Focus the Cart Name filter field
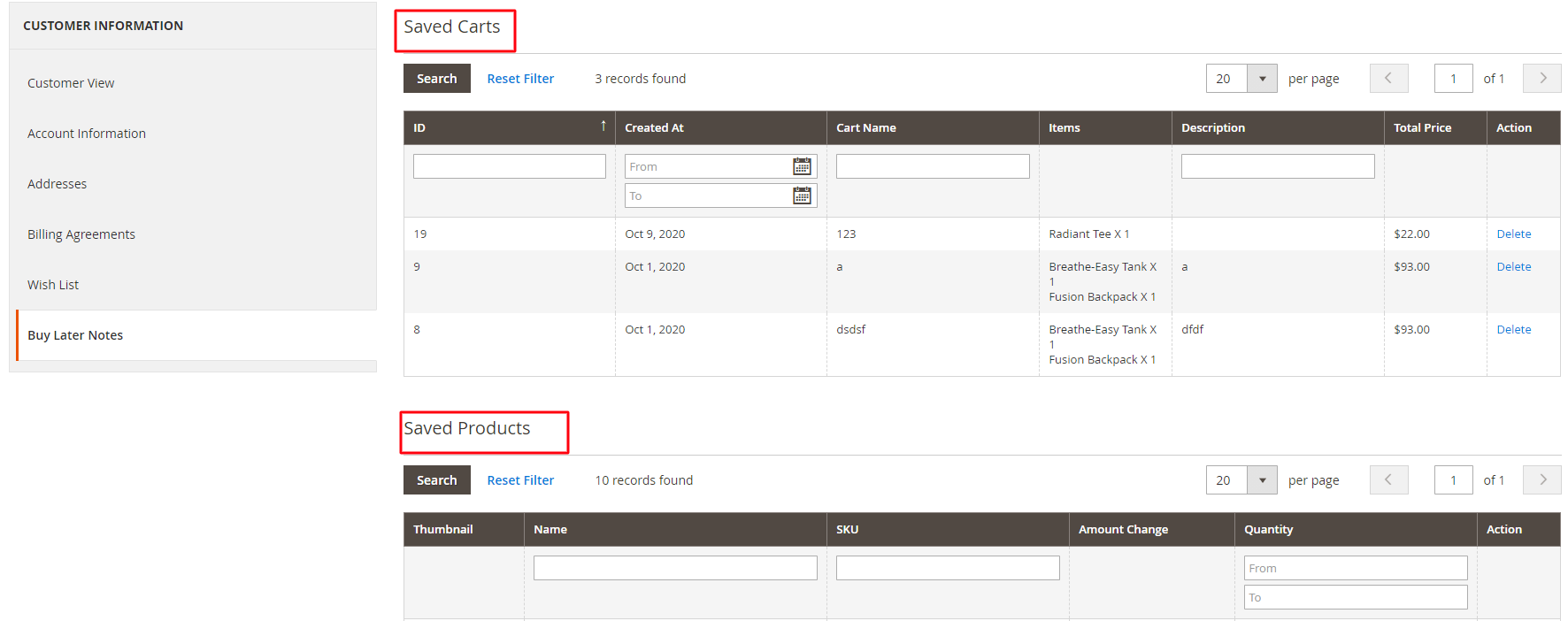 coord(932,166)
